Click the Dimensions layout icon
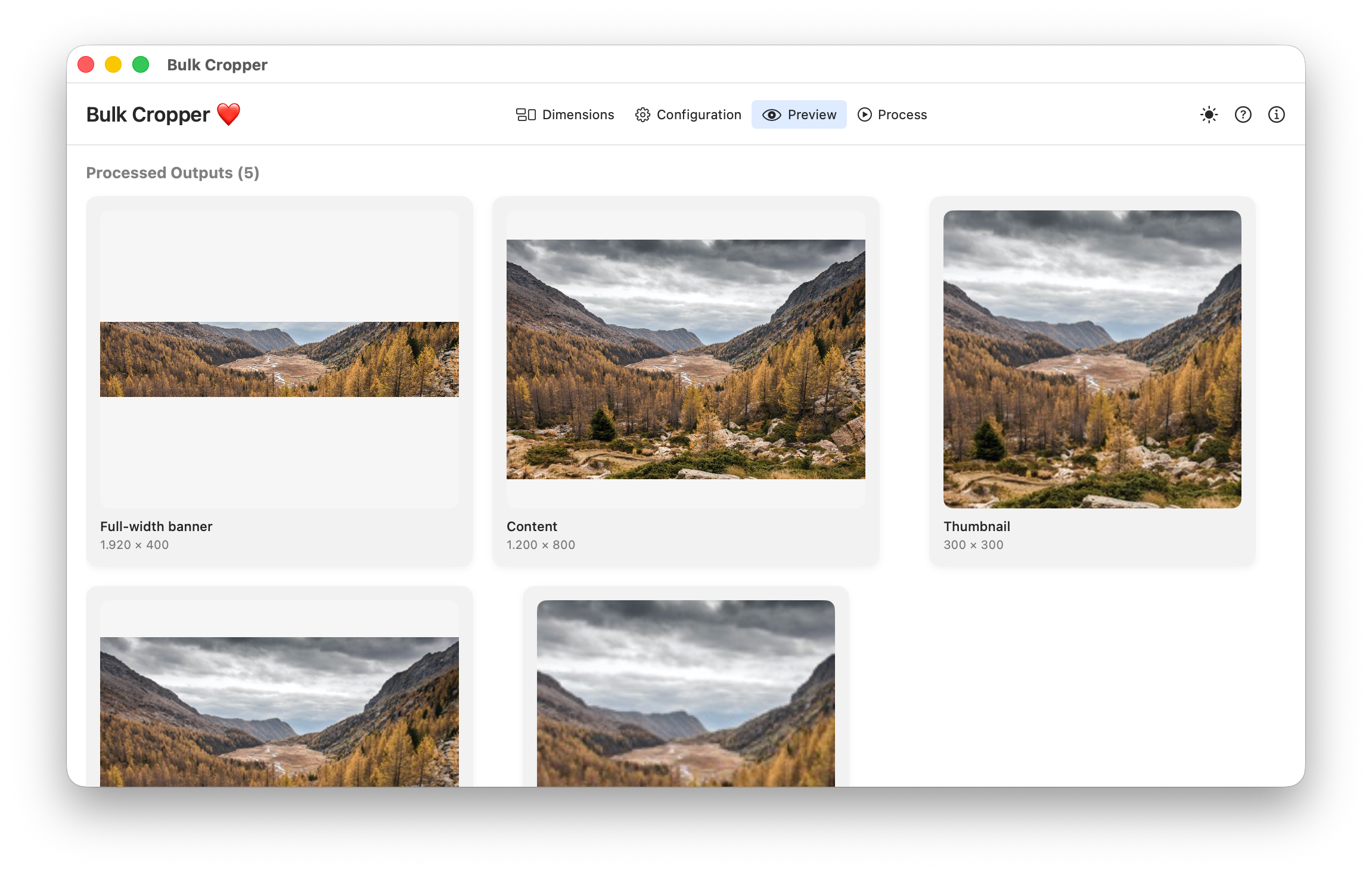Viewport: 1372px width, 875px height. (526, 114)
